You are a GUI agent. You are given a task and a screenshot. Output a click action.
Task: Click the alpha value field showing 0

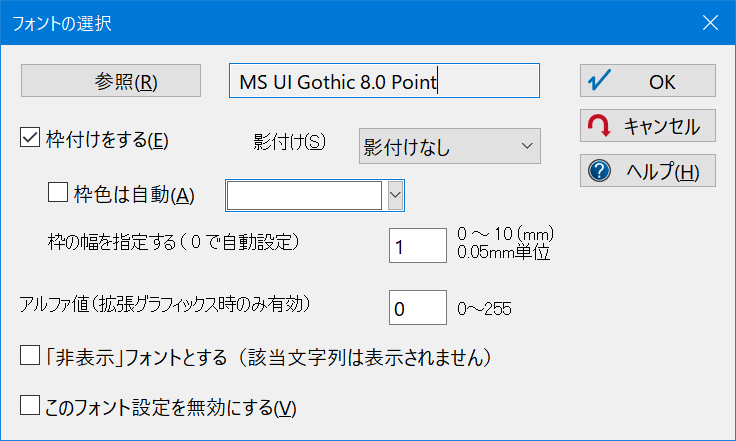(418, 307)
